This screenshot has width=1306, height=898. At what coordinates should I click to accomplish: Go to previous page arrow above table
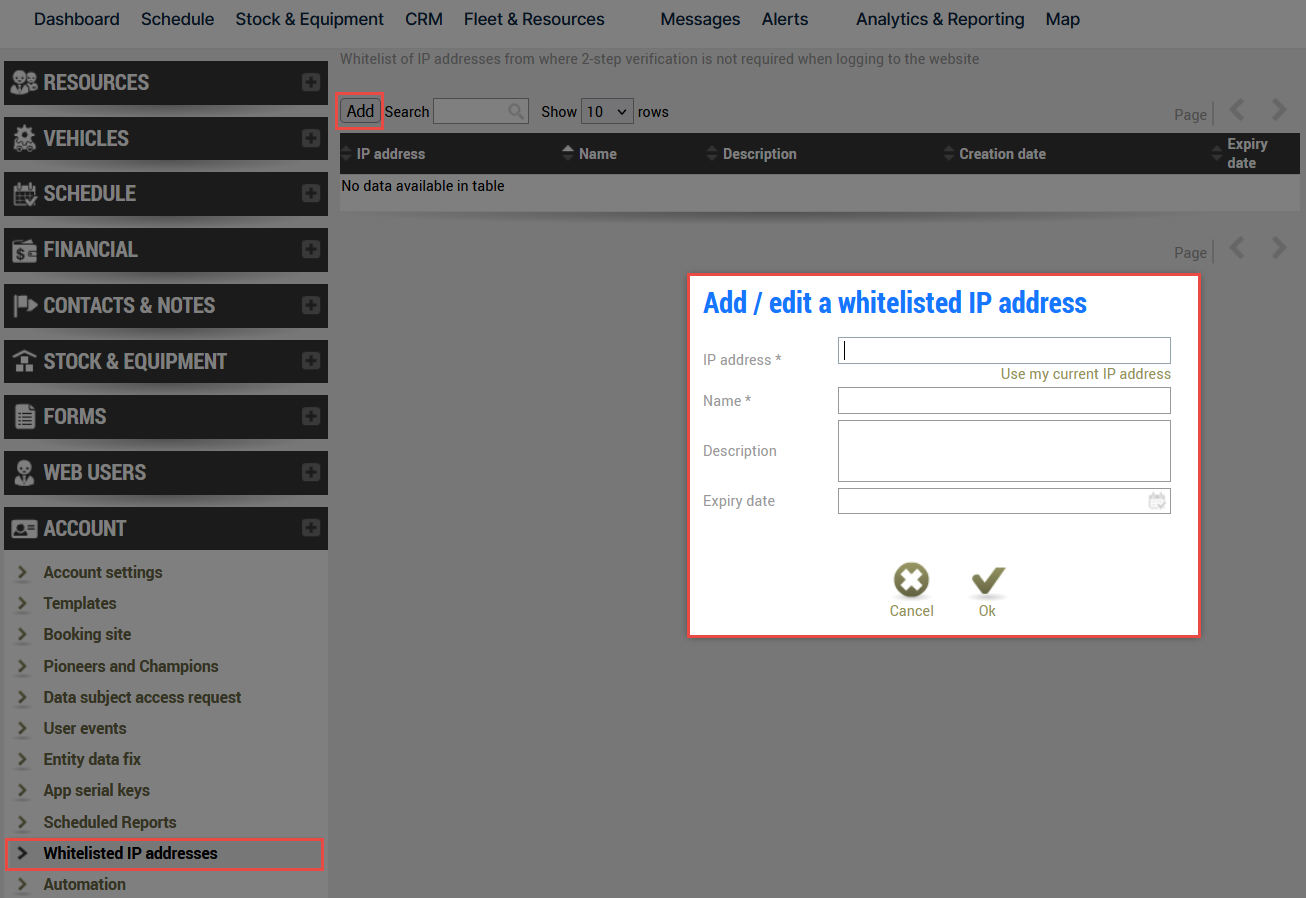1237,110
